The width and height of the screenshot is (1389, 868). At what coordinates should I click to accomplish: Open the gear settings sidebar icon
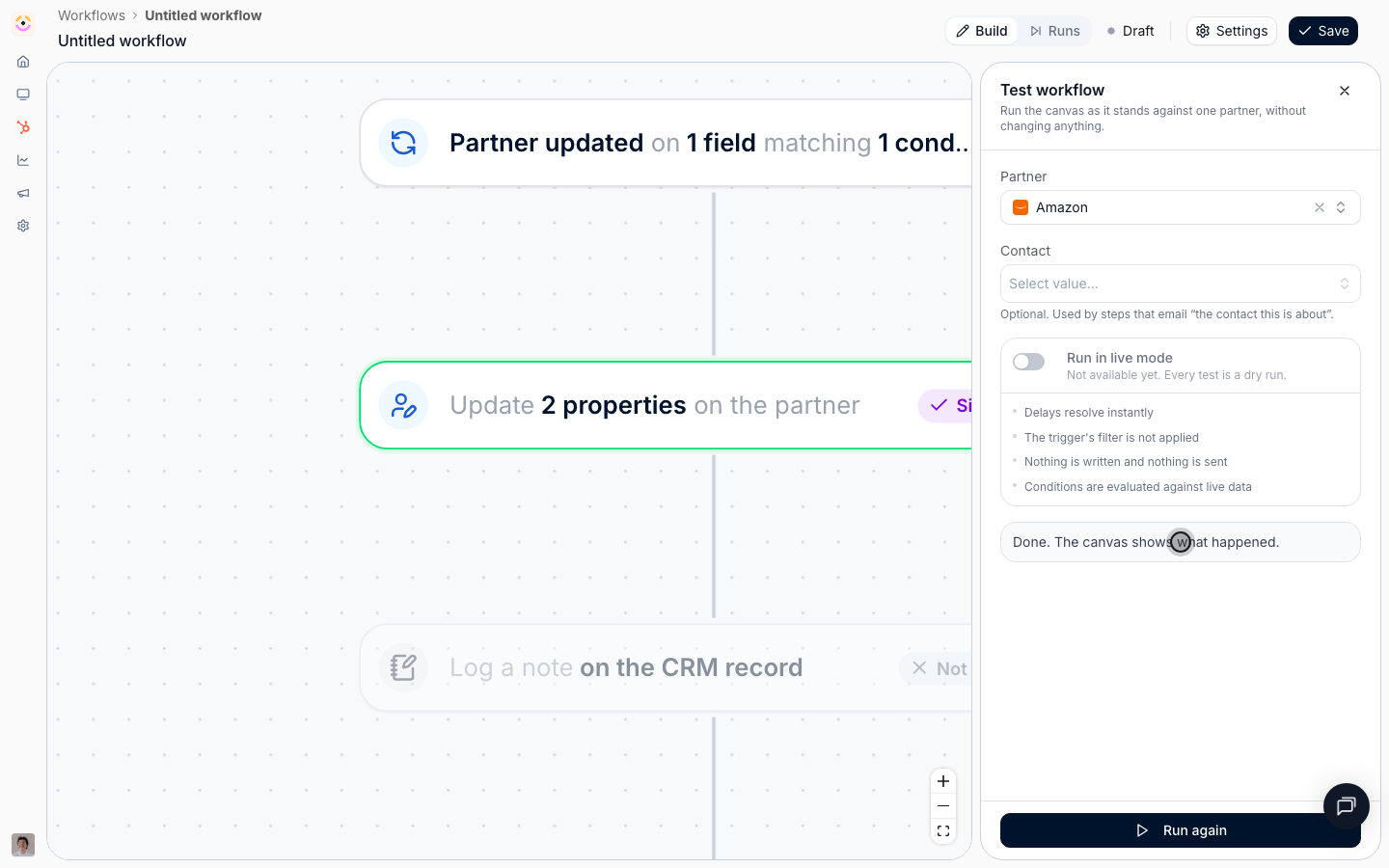point(23,226)
